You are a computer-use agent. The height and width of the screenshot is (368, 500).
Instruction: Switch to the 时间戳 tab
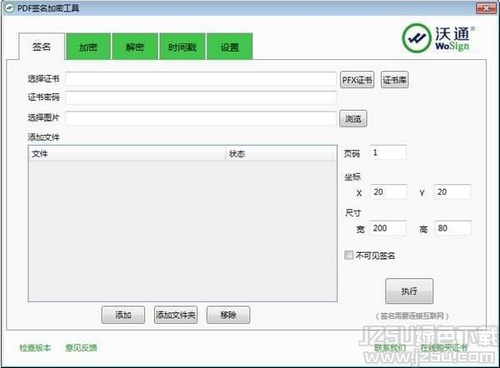pyautogui.click(x=182, y=47)
